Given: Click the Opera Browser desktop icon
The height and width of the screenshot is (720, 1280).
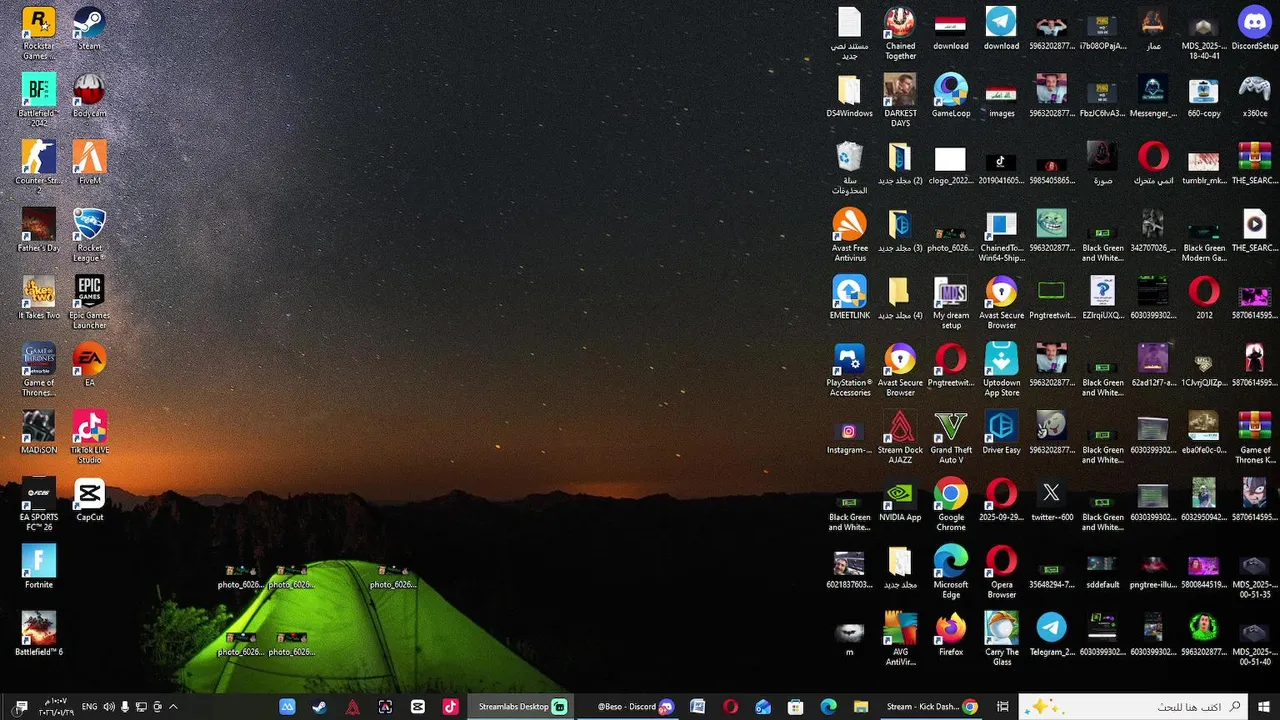Looking at the screenshot, I should [1001, 572].
